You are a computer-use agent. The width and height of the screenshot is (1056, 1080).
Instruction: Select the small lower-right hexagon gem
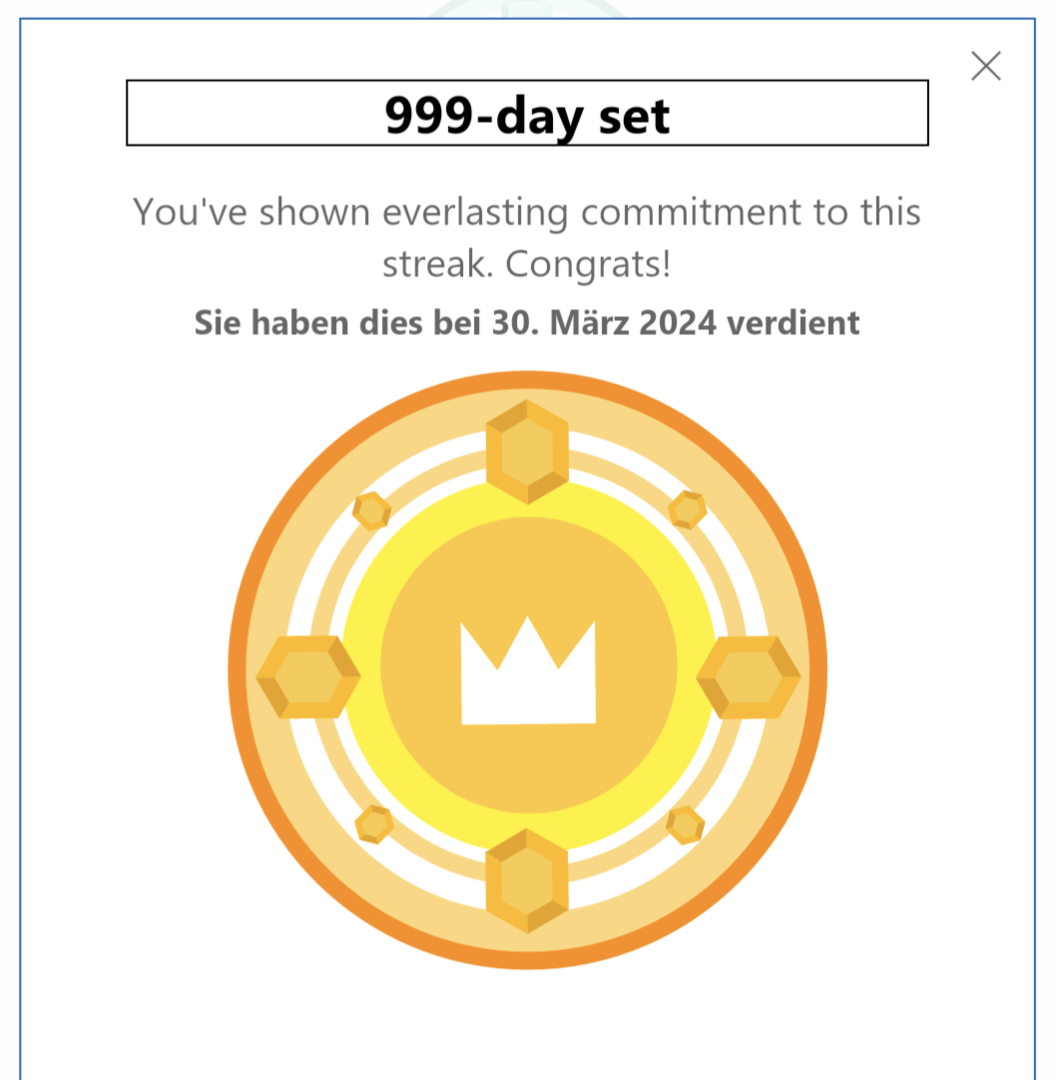(x=685, y=825)
